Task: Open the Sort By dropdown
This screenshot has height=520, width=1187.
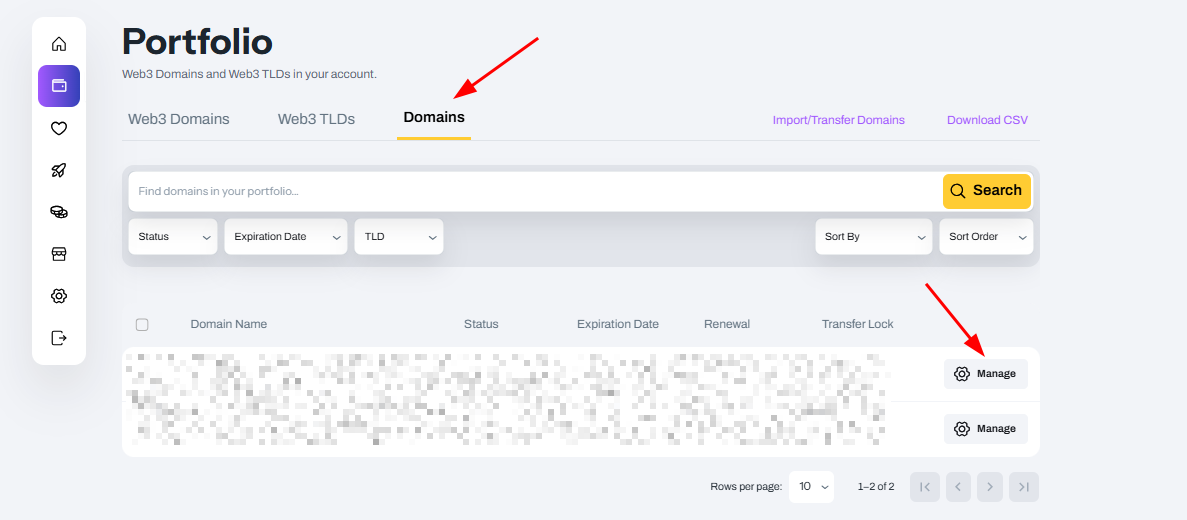Action: click(874, 237)
